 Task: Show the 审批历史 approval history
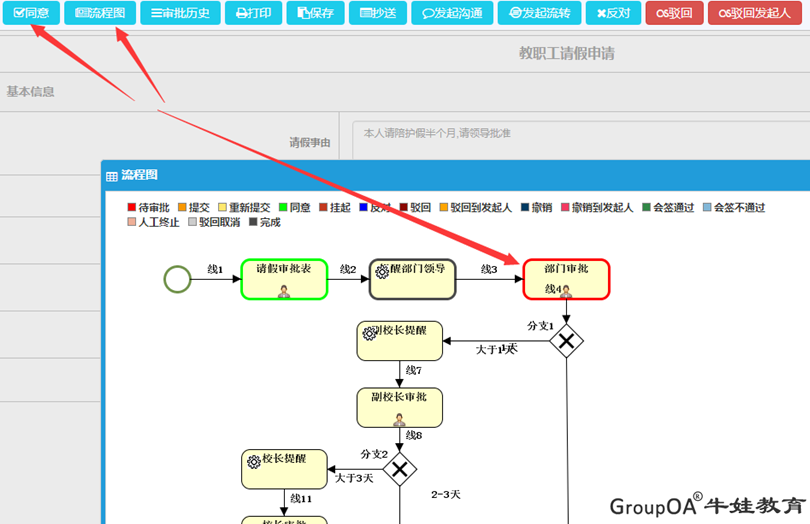coord(180,13)
